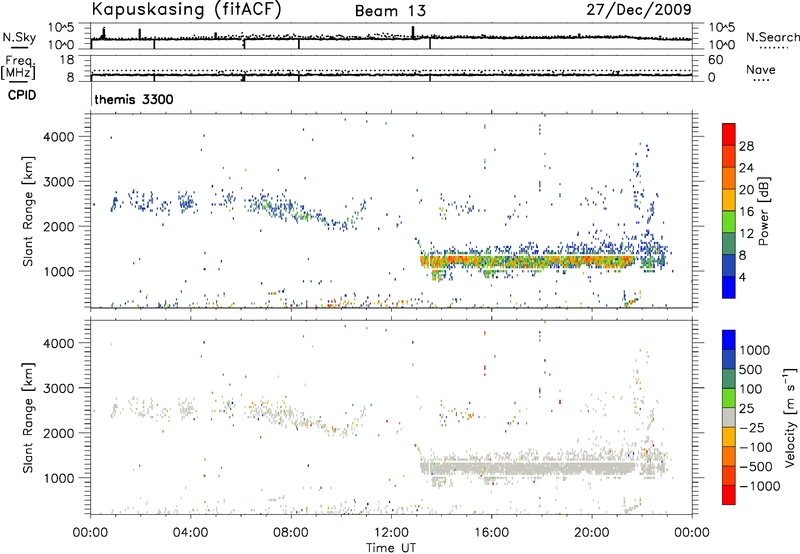Screen dimensions: 800x554
Task: Click the -1000 tick on Velocity colorbar
Action: (760, 486)
